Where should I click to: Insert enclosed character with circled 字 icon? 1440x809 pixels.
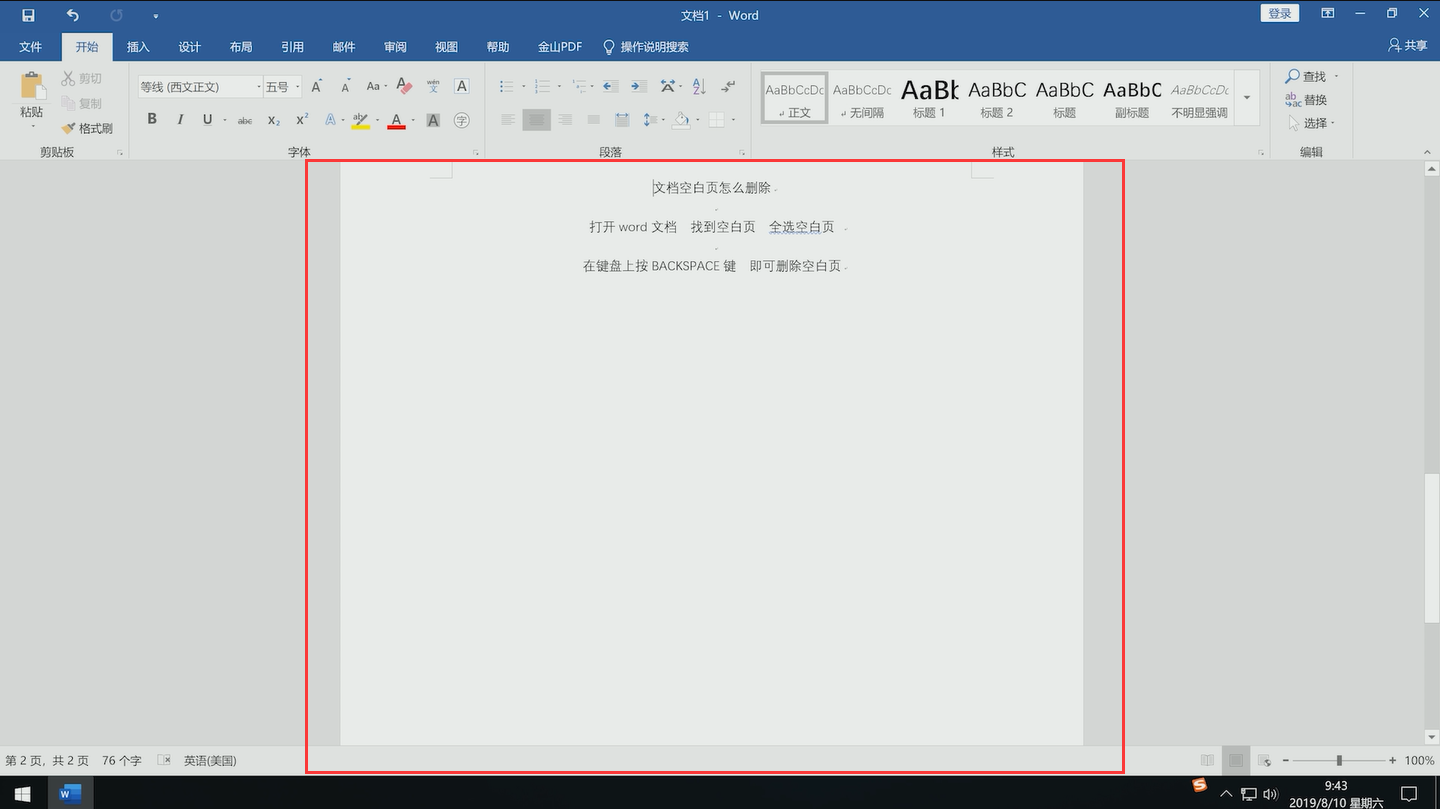tap(462, 120)
